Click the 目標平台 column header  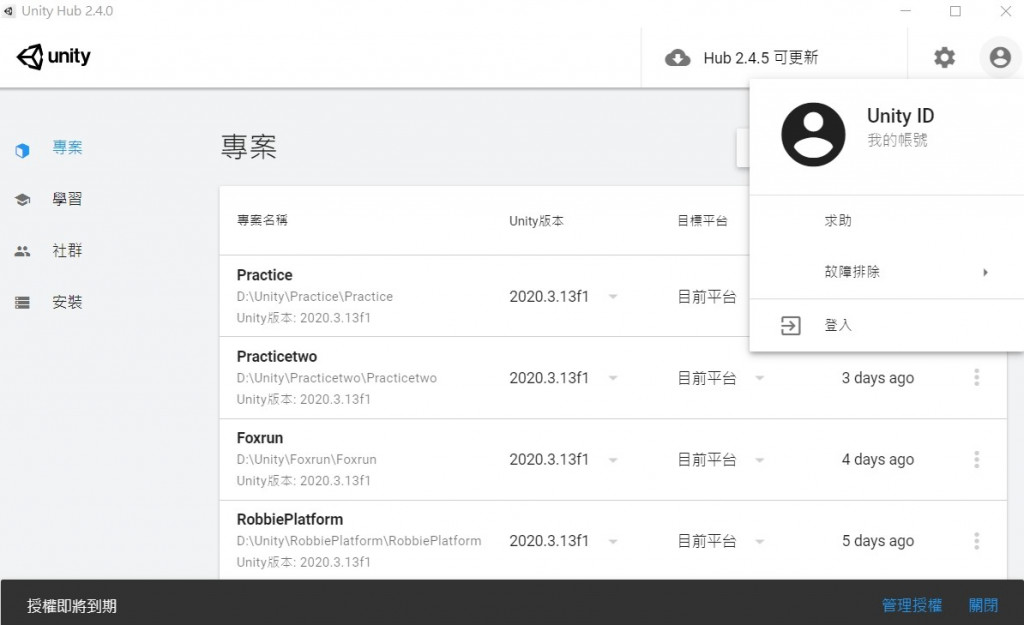point(702,221)
